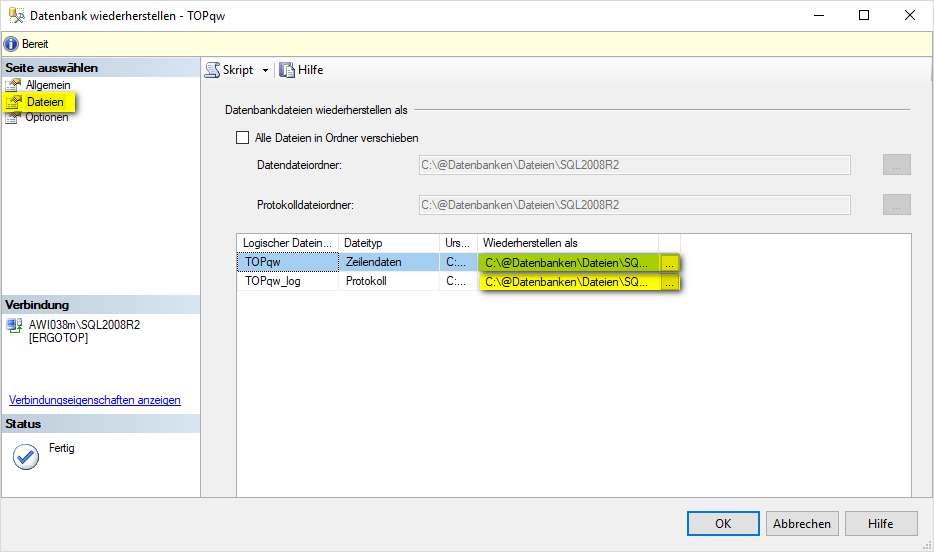Open the Optionen page
Viewport: 934px width, 552px height.
(x=46, y=118)
